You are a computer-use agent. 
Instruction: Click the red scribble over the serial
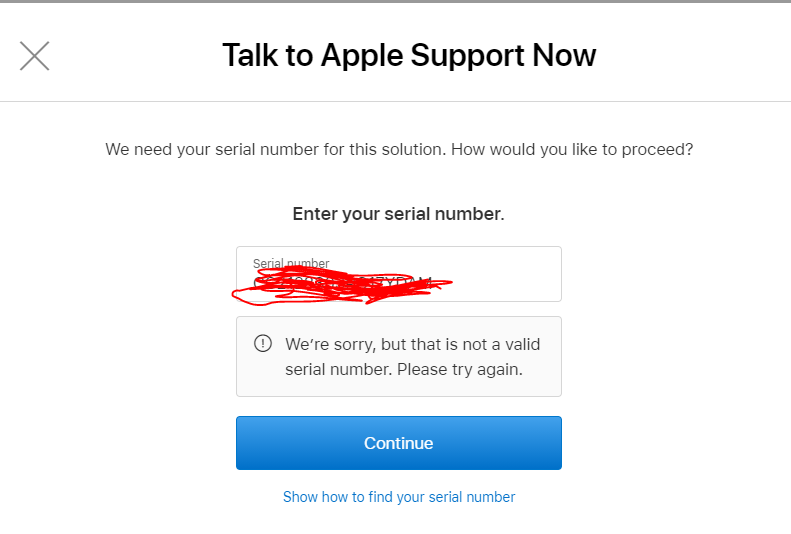point(341,286)
